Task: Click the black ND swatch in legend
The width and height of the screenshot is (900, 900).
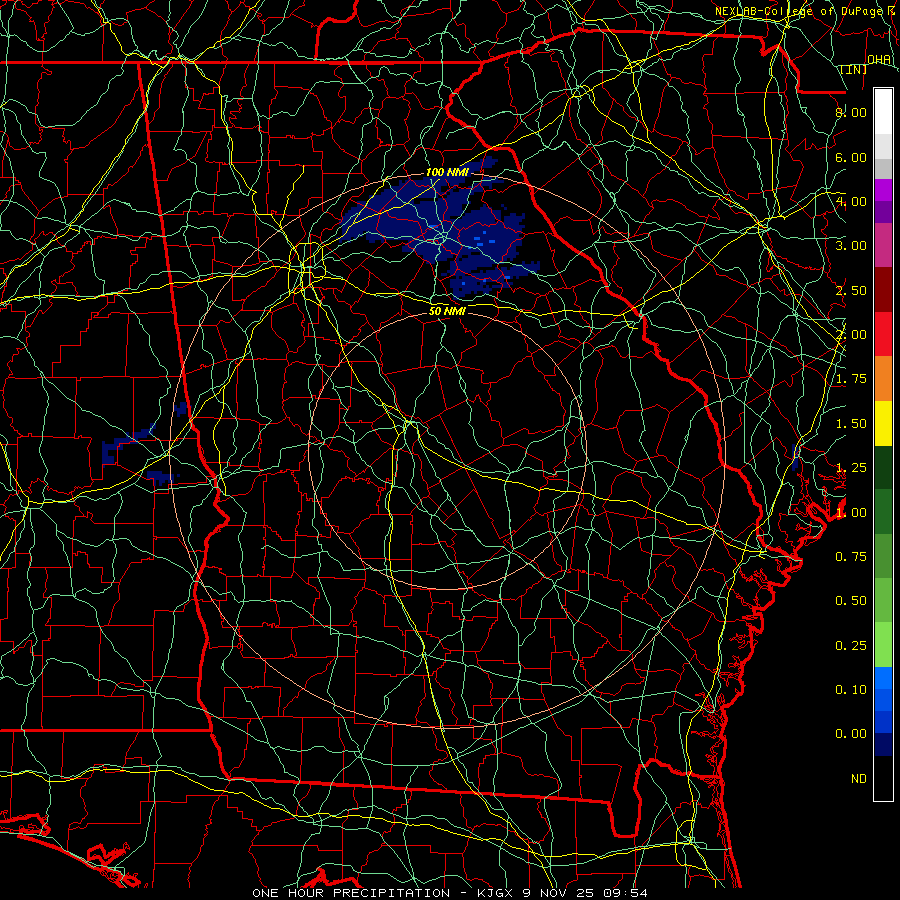Action: (x=883, y=778)
